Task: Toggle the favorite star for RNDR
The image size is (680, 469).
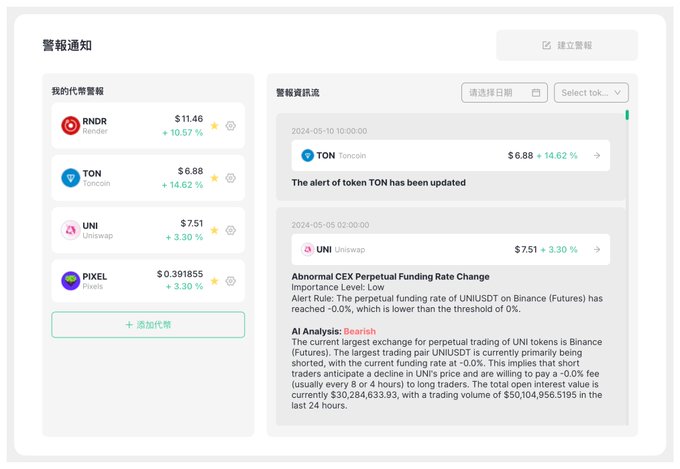Action: tap(214, 125)
